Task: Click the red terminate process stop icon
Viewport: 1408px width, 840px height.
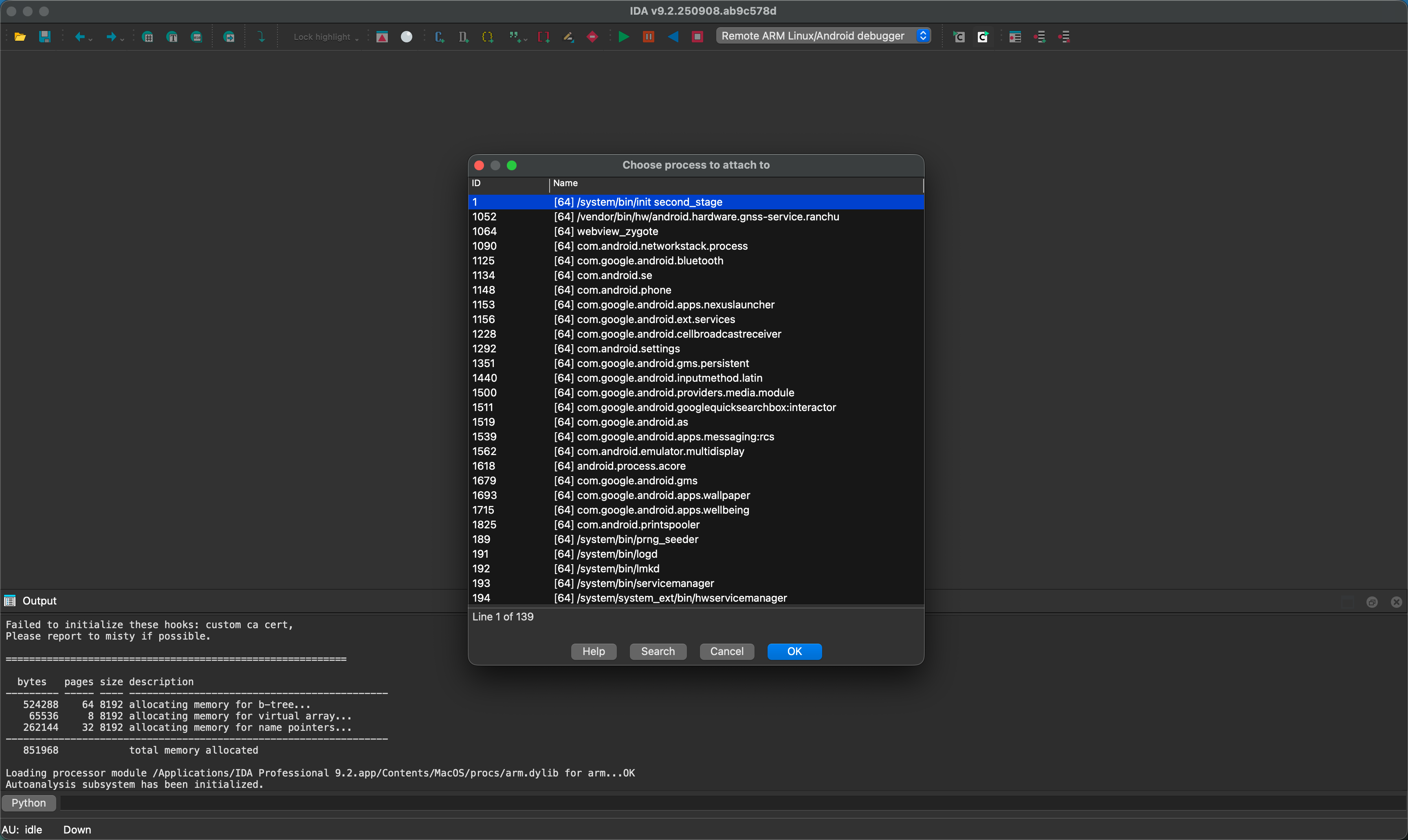Action: [x=697, y=37]
